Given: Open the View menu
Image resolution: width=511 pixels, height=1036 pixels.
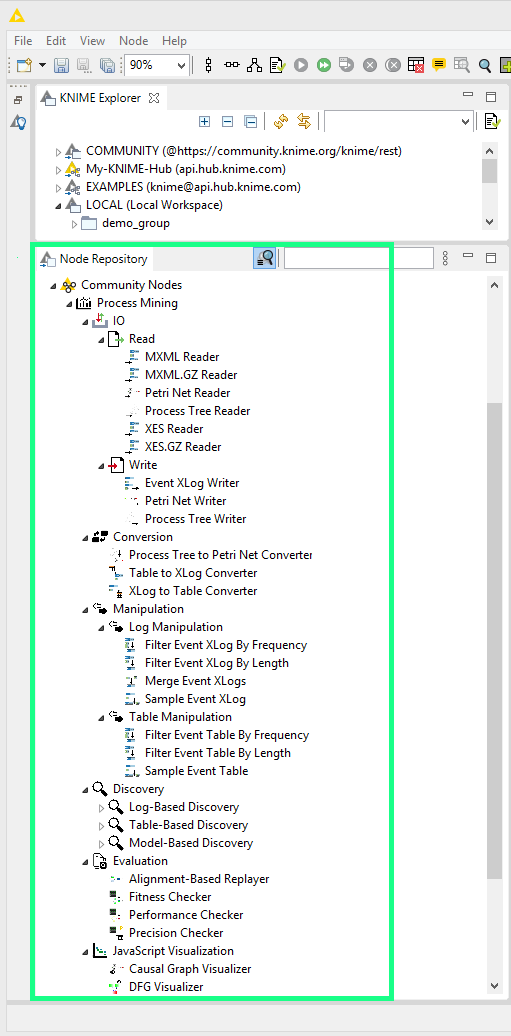Looking at the screenshot, I should pyautogui.click(x=93, y=41).
